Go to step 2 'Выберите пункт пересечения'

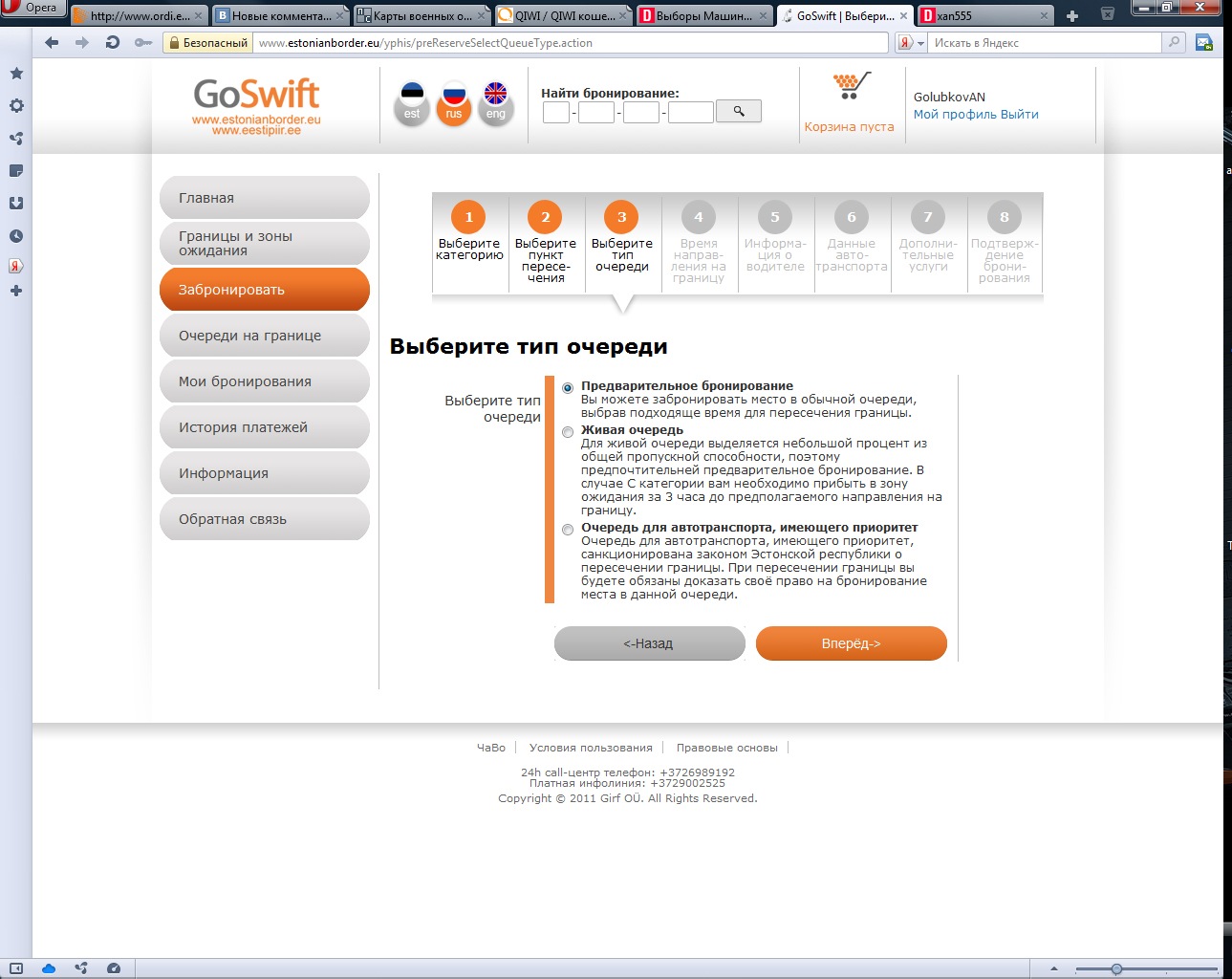(546, 242)
